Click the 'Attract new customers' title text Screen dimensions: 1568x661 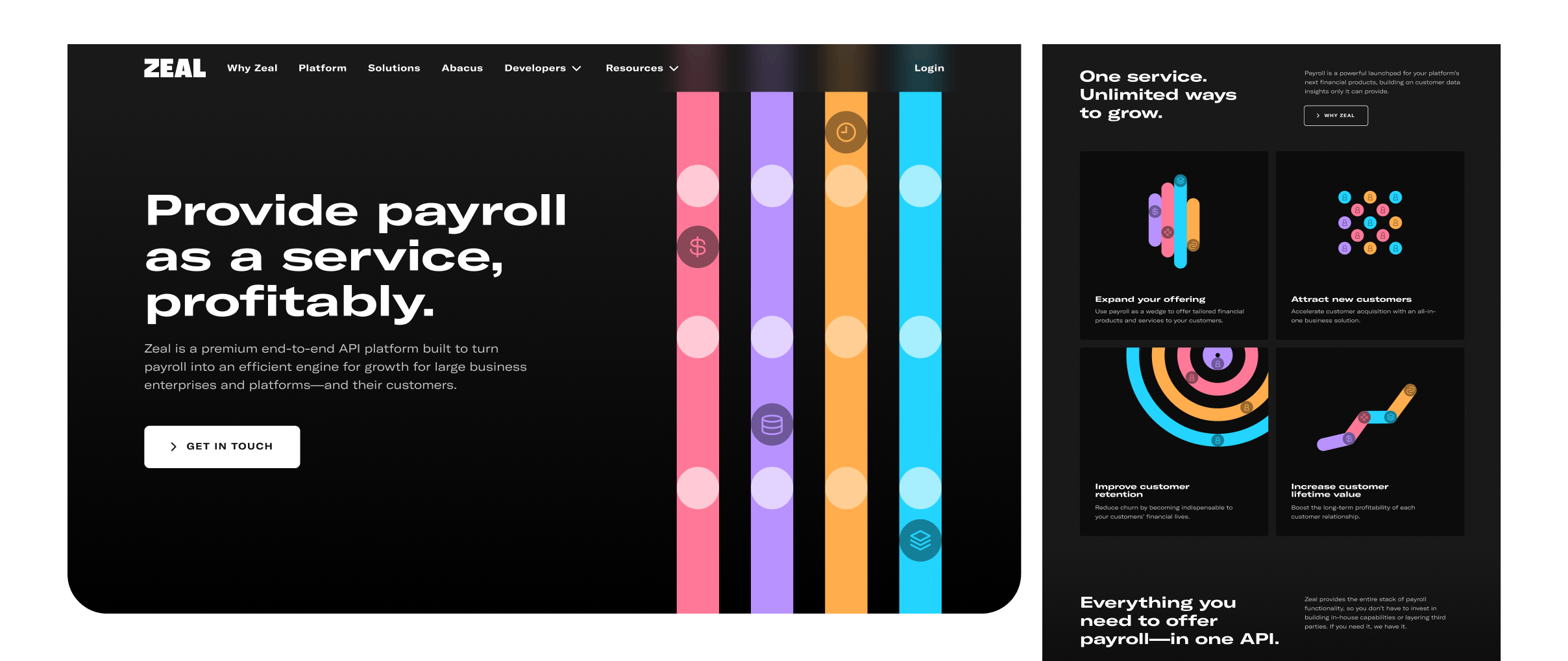(x=1351, y=299)
